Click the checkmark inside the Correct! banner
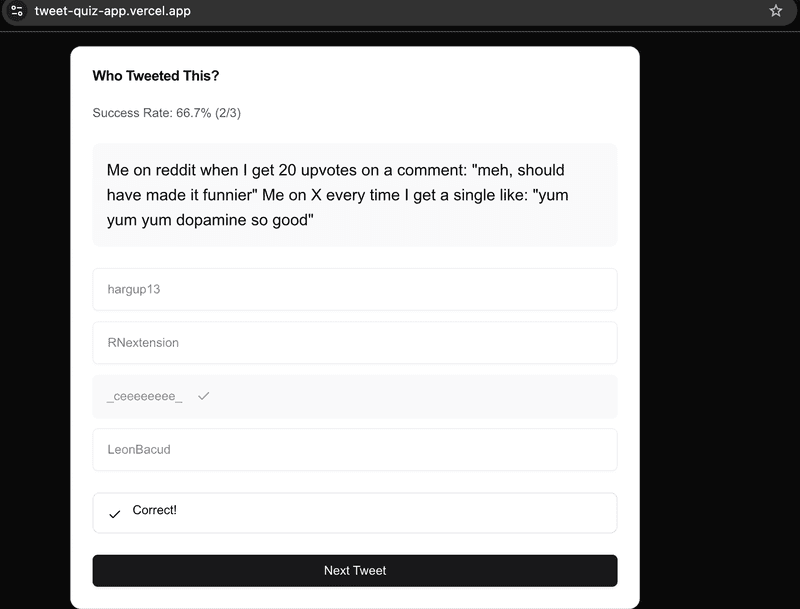800x609 pixels. point(115,512)
